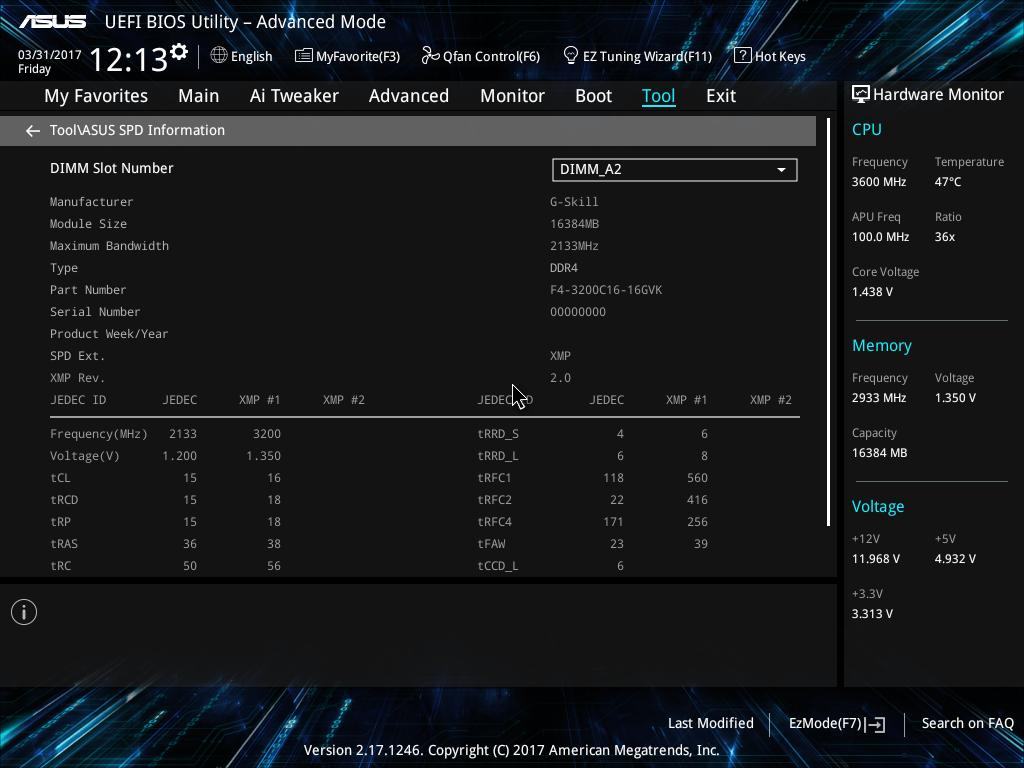Open Search on FAQ
The width and height of the screenshot is (1024, 768).
(968, 723)
